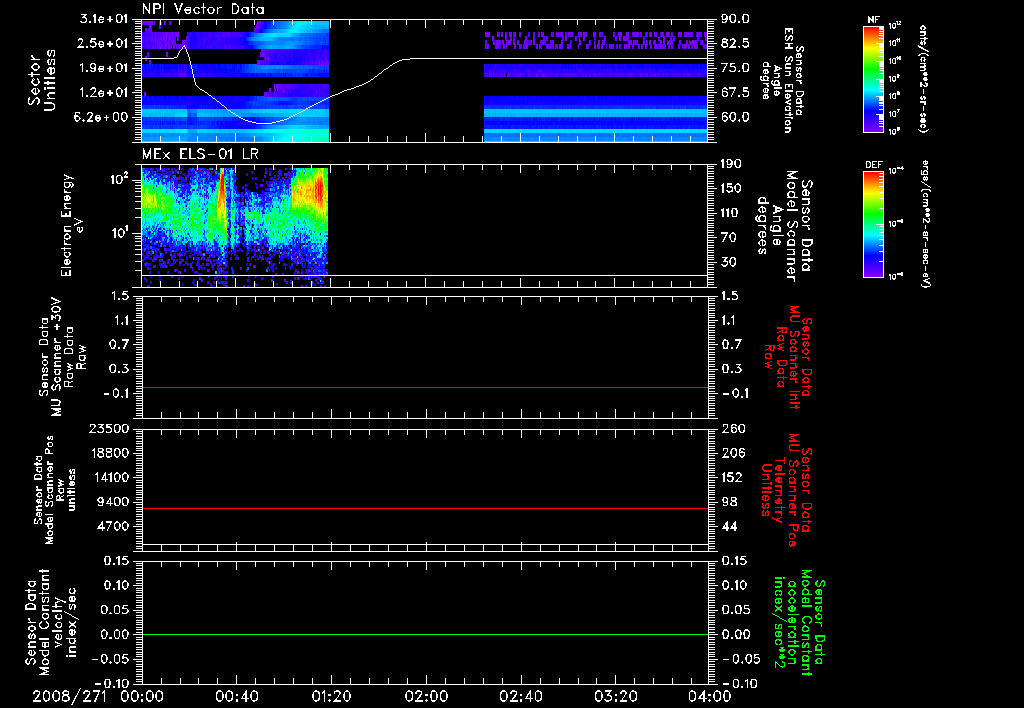Screen dimensions: 1024x708
Task: Click the 'MEx ELS-01 LR' panel title
Action: tap(200, 154)
